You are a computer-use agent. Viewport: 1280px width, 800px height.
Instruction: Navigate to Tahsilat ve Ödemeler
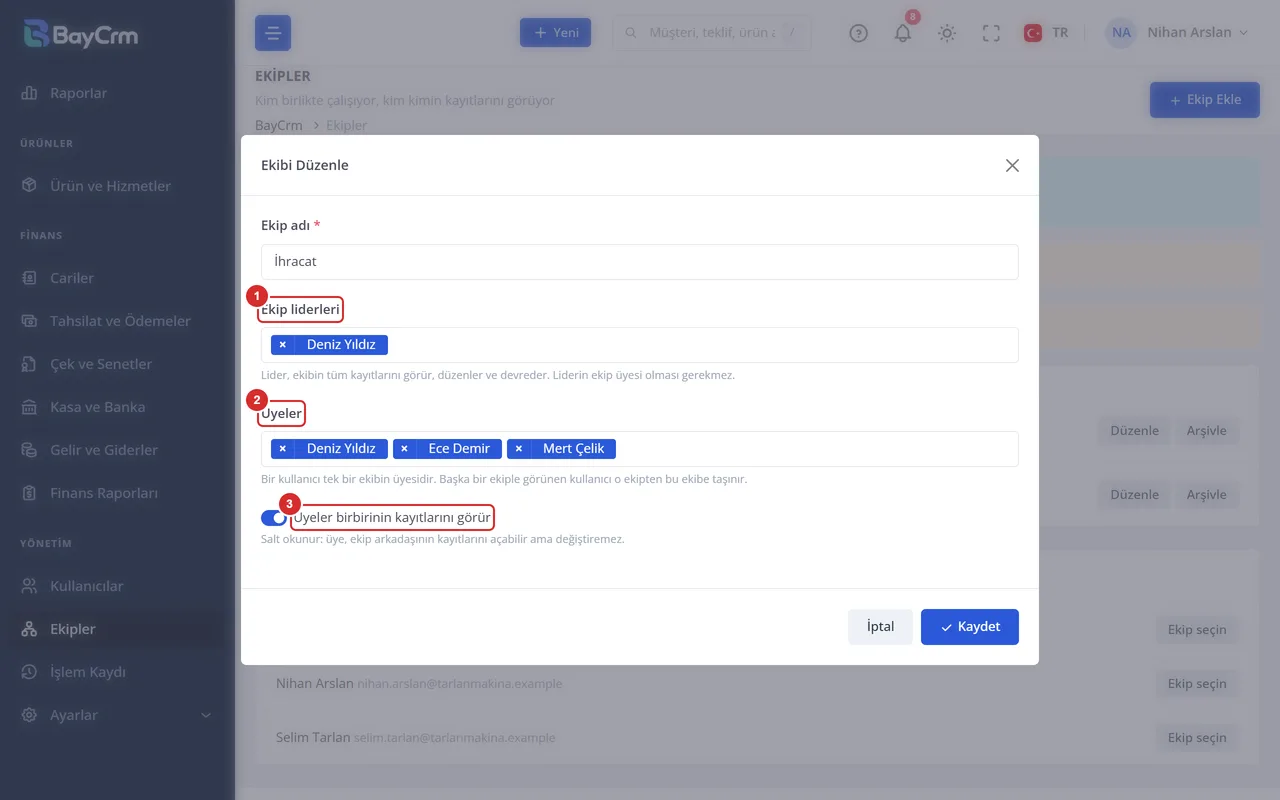tap(117, 321)
